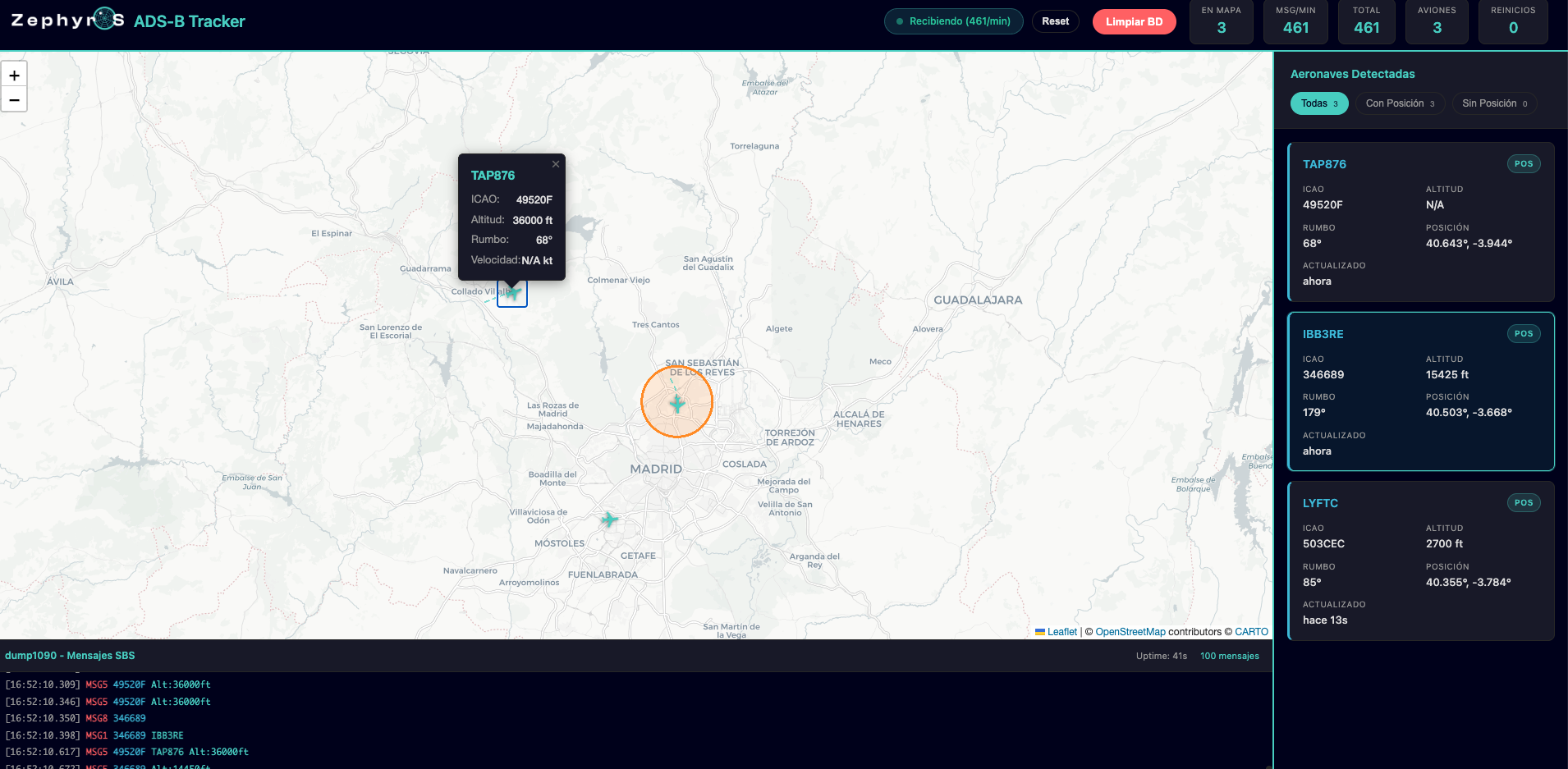Toggle the Recibiendo status pill
Image resolution: width=1568 pixels, height=769 pixels.
tap(953, 21)
